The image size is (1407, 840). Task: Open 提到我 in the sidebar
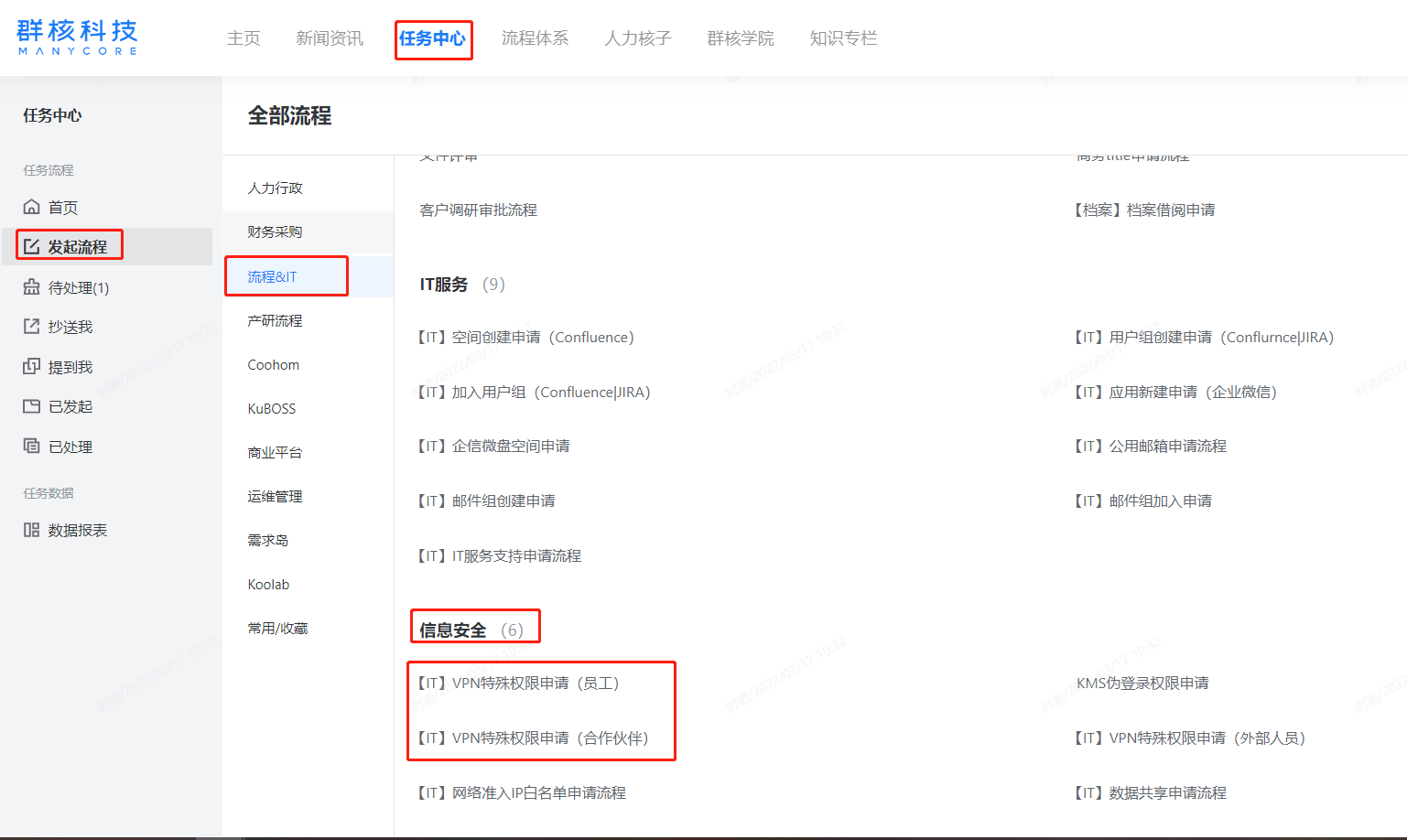click(x=70, y=367)
